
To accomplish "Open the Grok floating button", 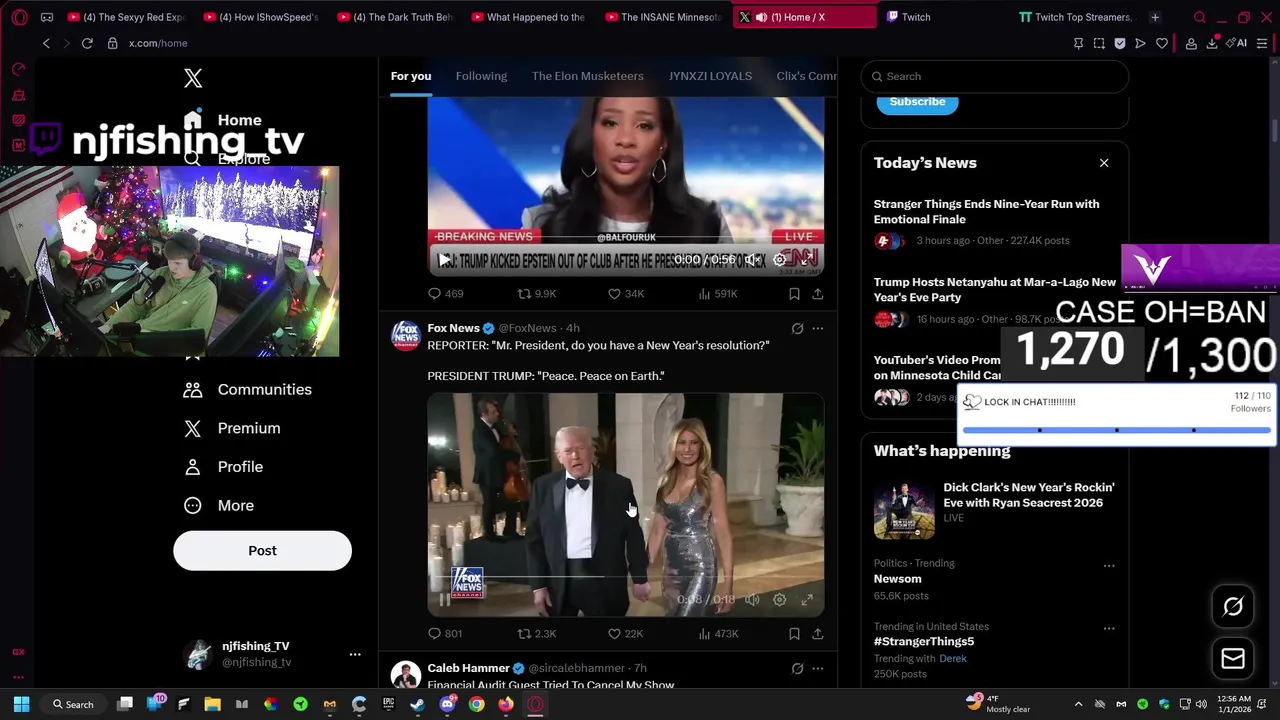I will [x=1232, y=607].
